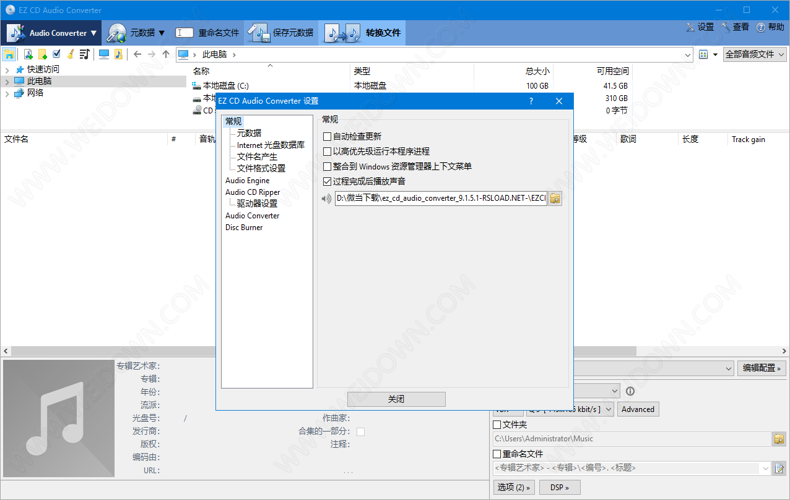Click the Track gain column header

point(748,139)
